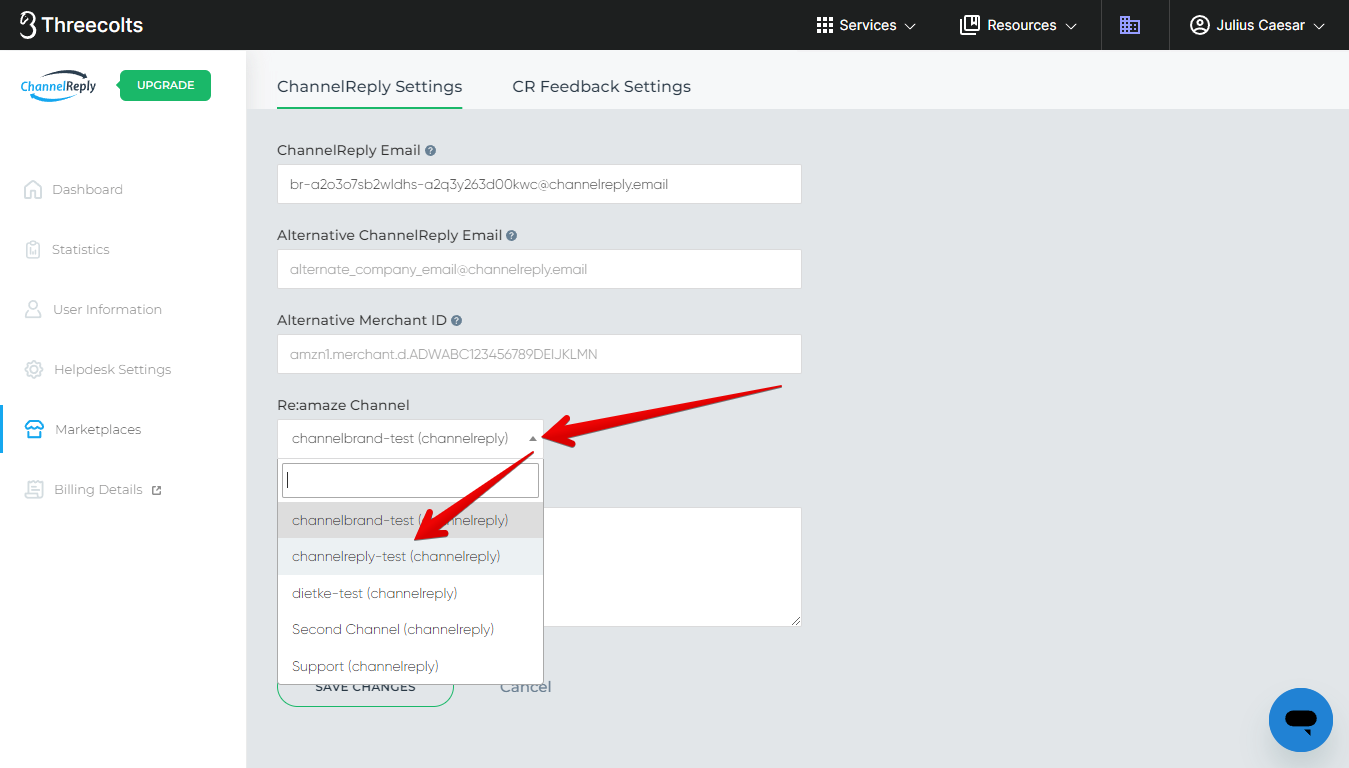Click the ChannelReply Email field

coord(539,184)
